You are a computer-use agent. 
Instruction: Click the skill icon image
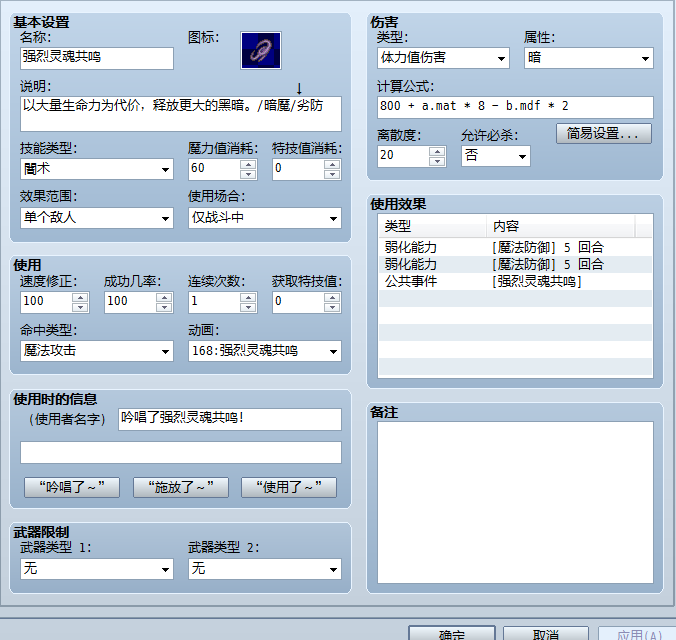coord(261,50)
